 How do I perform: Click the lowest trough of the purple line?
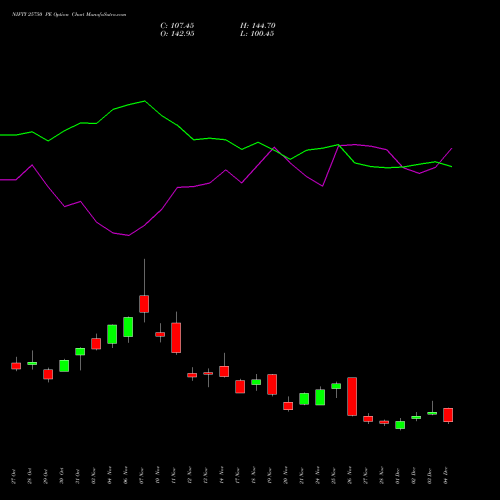click(x=129, y=235)
